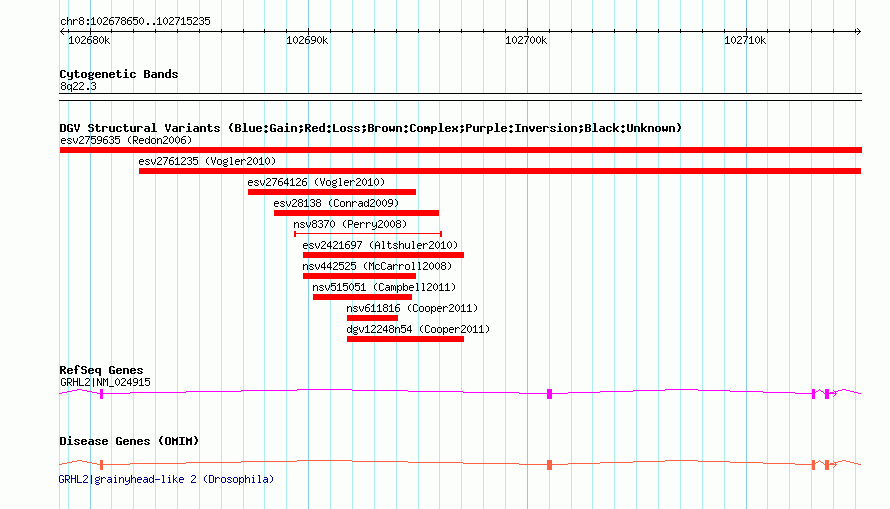Click the orange OMIM exon near 102700k
This screenshot has width=890, height=509.
(549, 465)
